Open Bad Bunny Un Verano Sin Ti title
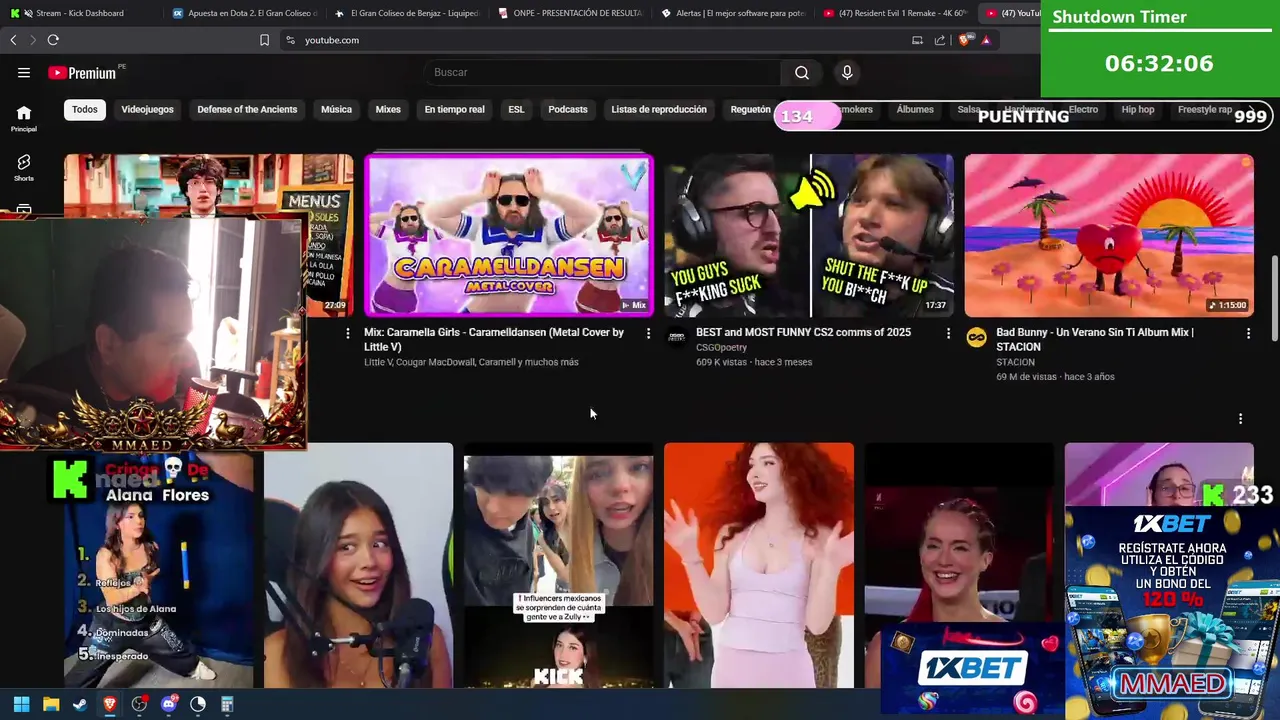The width and height of the screenshot is (1280, 720). [x=1095, y=339]
